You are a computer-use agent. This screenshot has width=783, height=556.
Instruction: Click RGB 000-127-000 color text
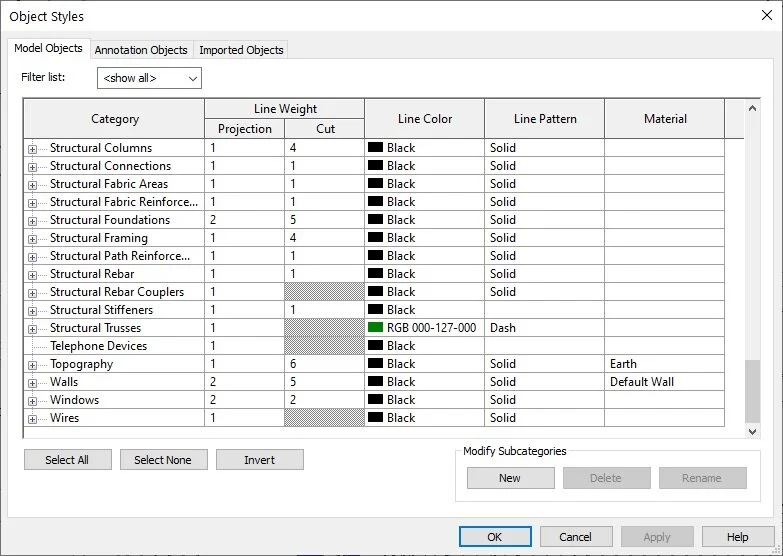tap(431, 328)
